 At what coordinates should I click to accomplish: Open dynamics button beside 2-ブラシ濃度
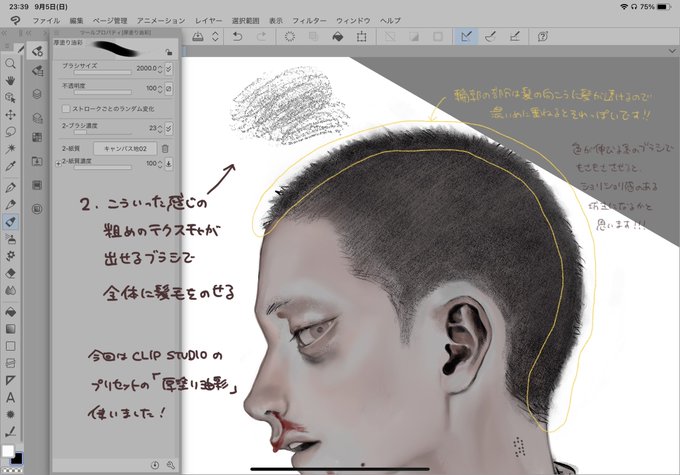pyautogui.click(x=169, y=128)
